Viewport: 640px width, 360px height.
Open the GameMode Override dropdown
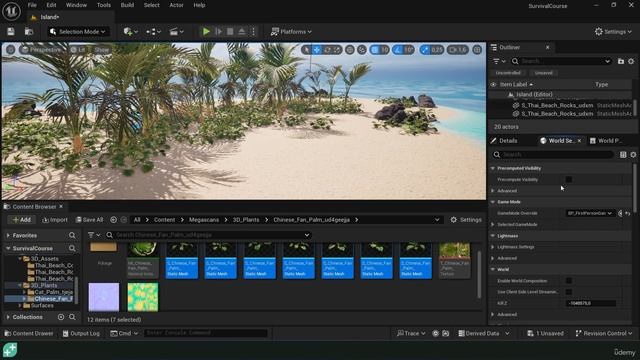[x=590, y=213]
